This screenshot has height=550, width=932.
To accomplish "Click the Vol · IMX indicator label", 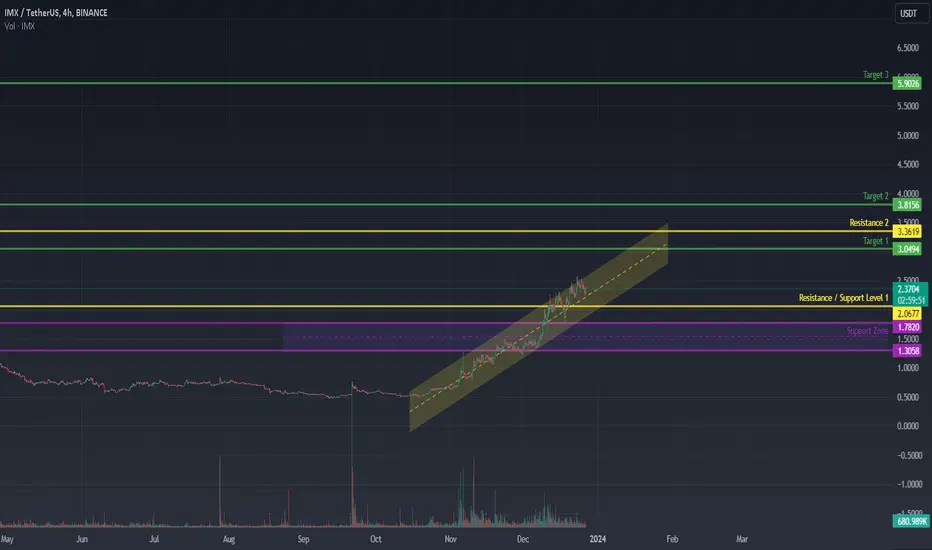I will [x=20, y=27].
